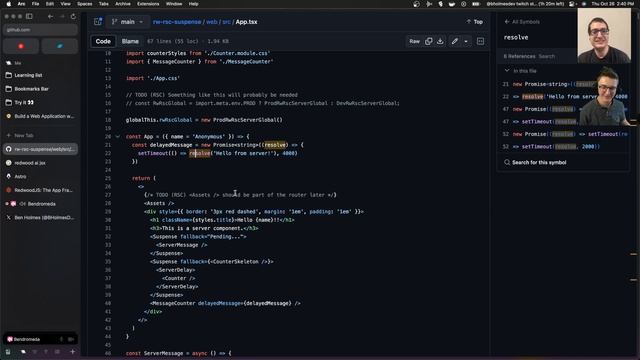
Task: Switch to Blame view
Action: click(x=130, y=41)
